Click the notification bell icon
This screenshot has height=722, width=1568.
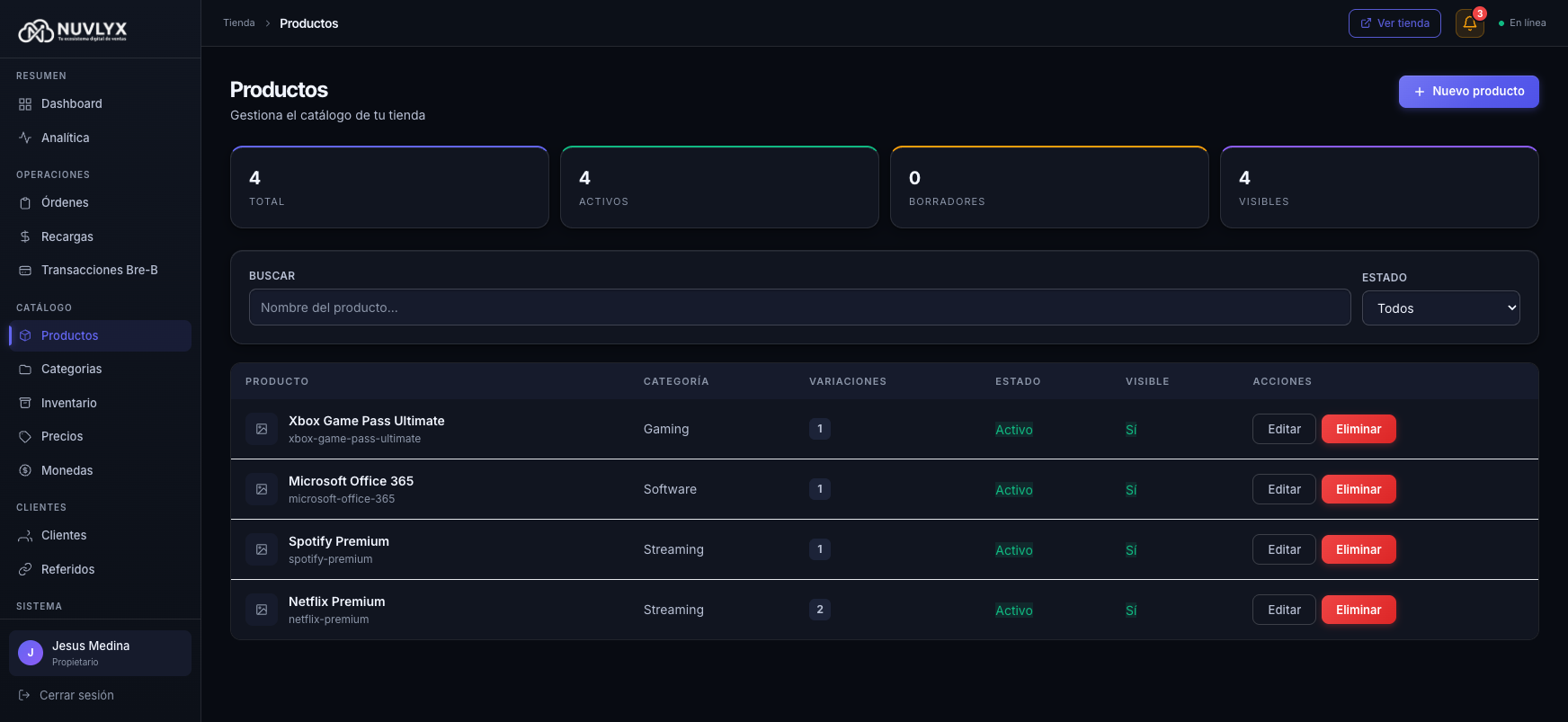click(x=1469, y=23)
